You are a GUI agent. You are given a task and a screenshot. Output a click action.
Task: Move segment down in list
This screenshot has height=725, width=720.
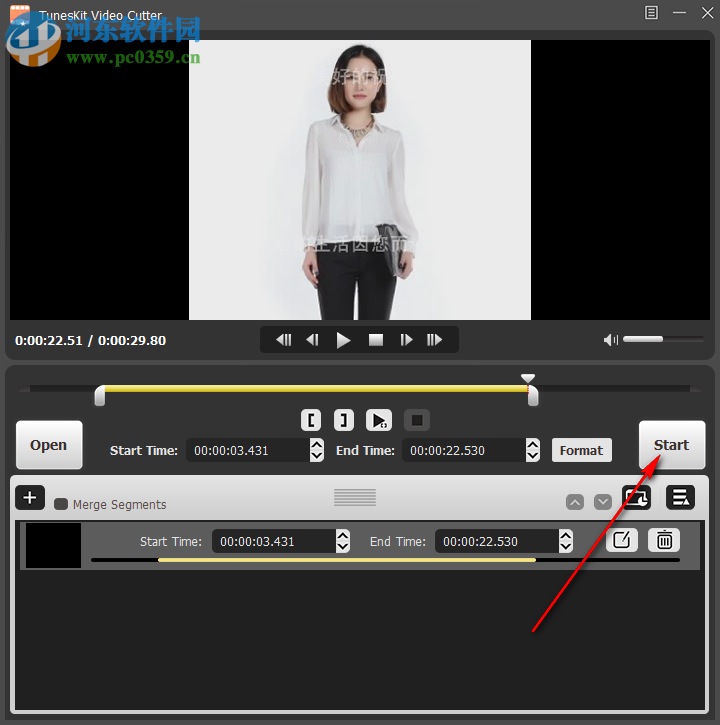603,502
